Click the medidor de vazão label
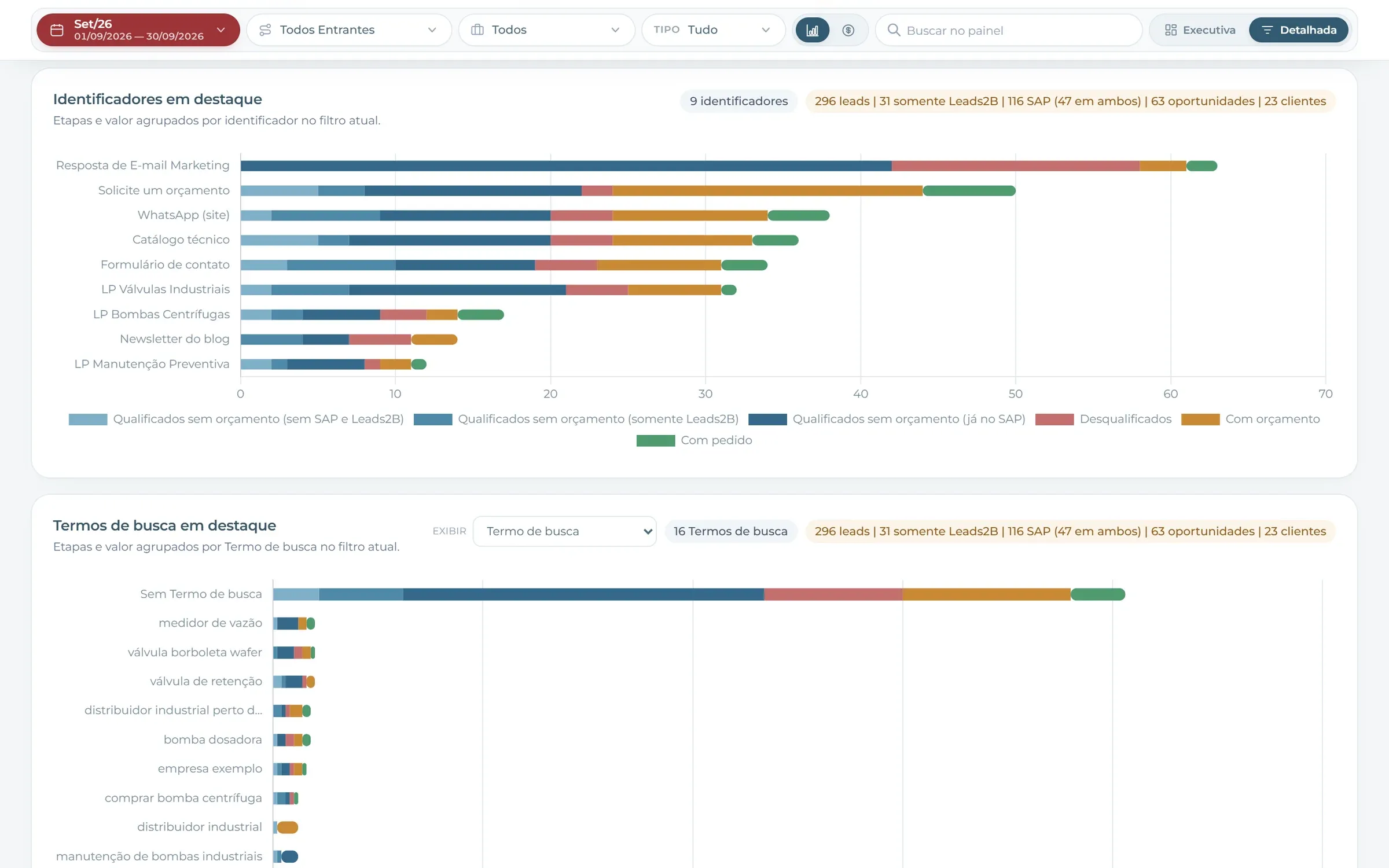1389x868 pixels. point(210,623)
